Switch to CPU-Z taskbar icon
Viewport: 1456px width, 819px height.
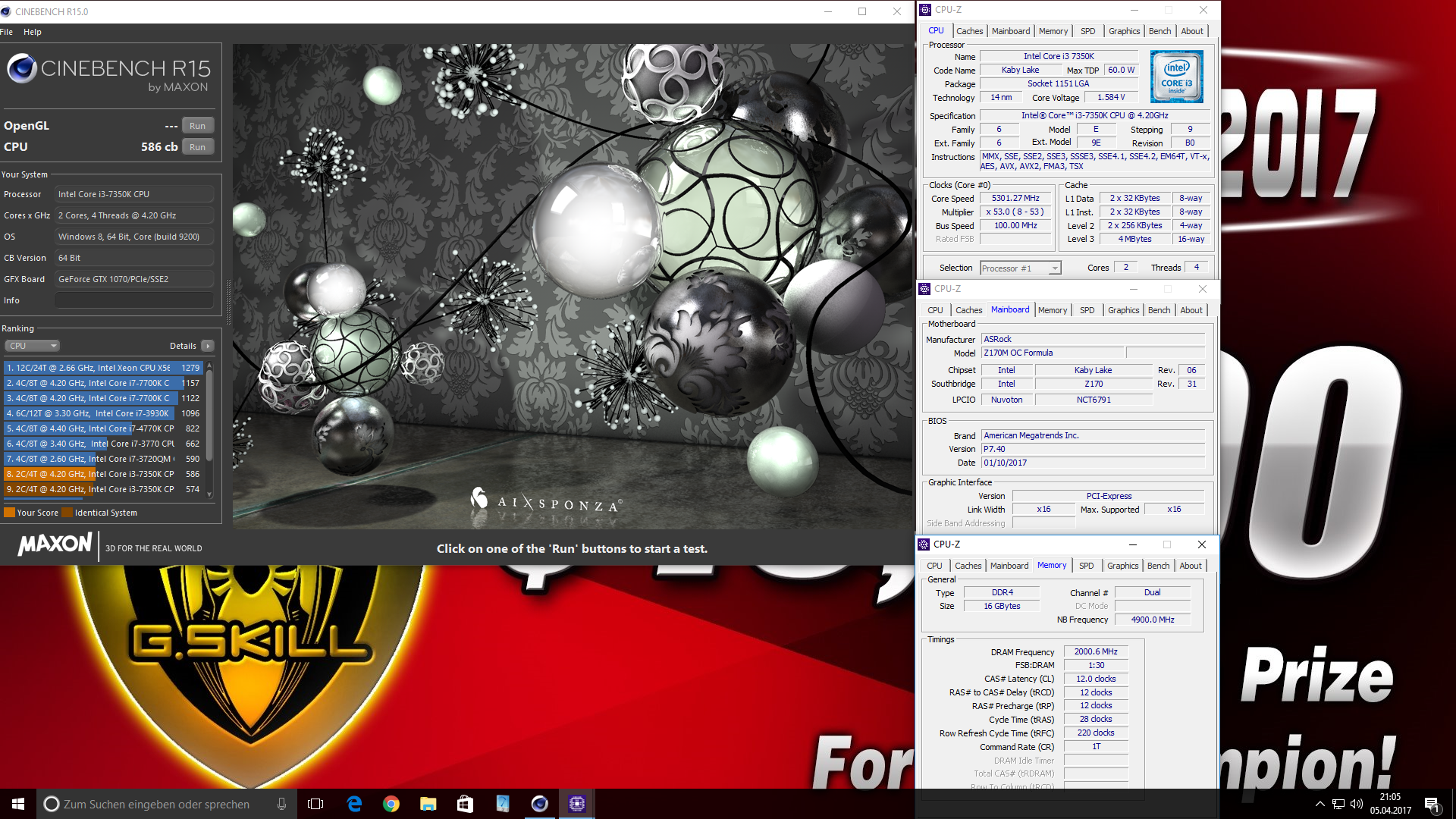(577, 804)
